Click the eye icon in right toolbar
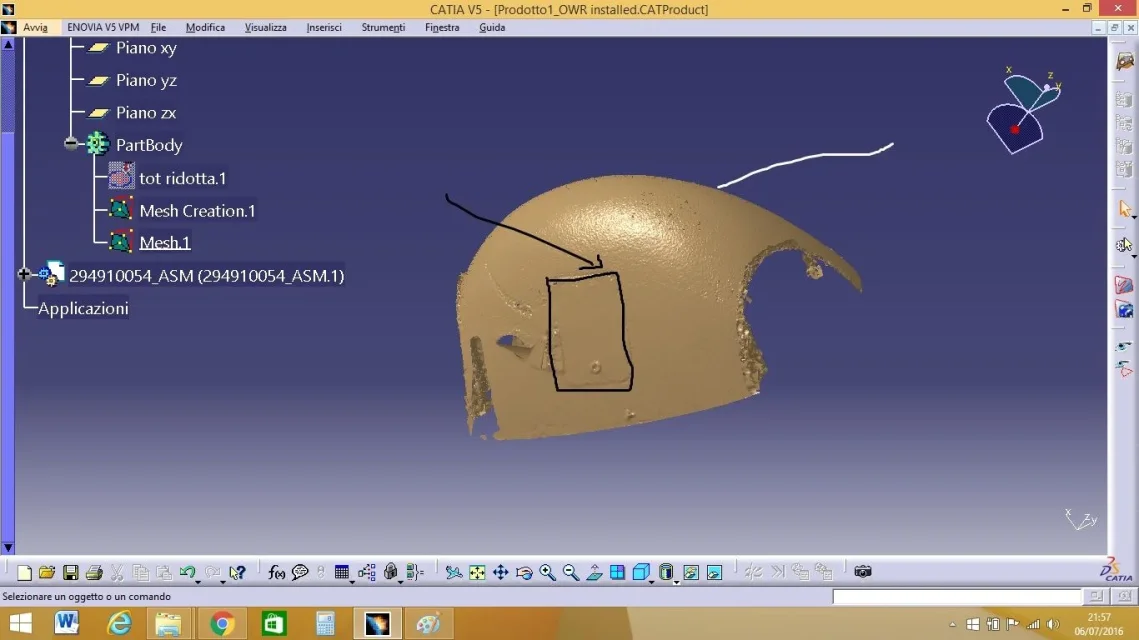This screenshot has height=640, width=1139. 1124,347
